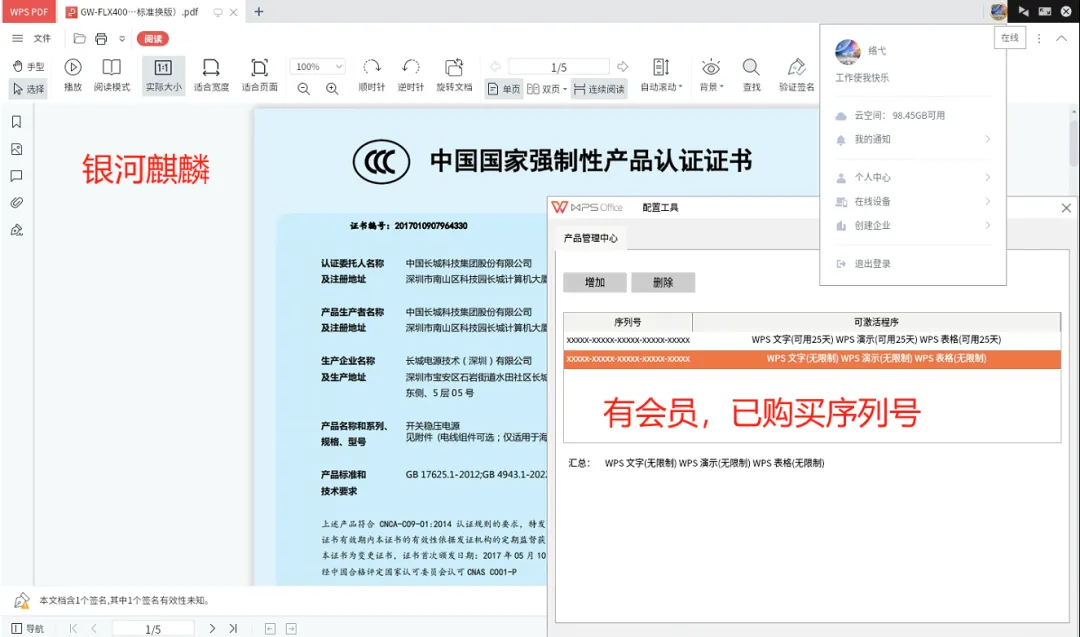Open the signature sidebar panel
The image size is (1080, 637).
click(17, 230)
